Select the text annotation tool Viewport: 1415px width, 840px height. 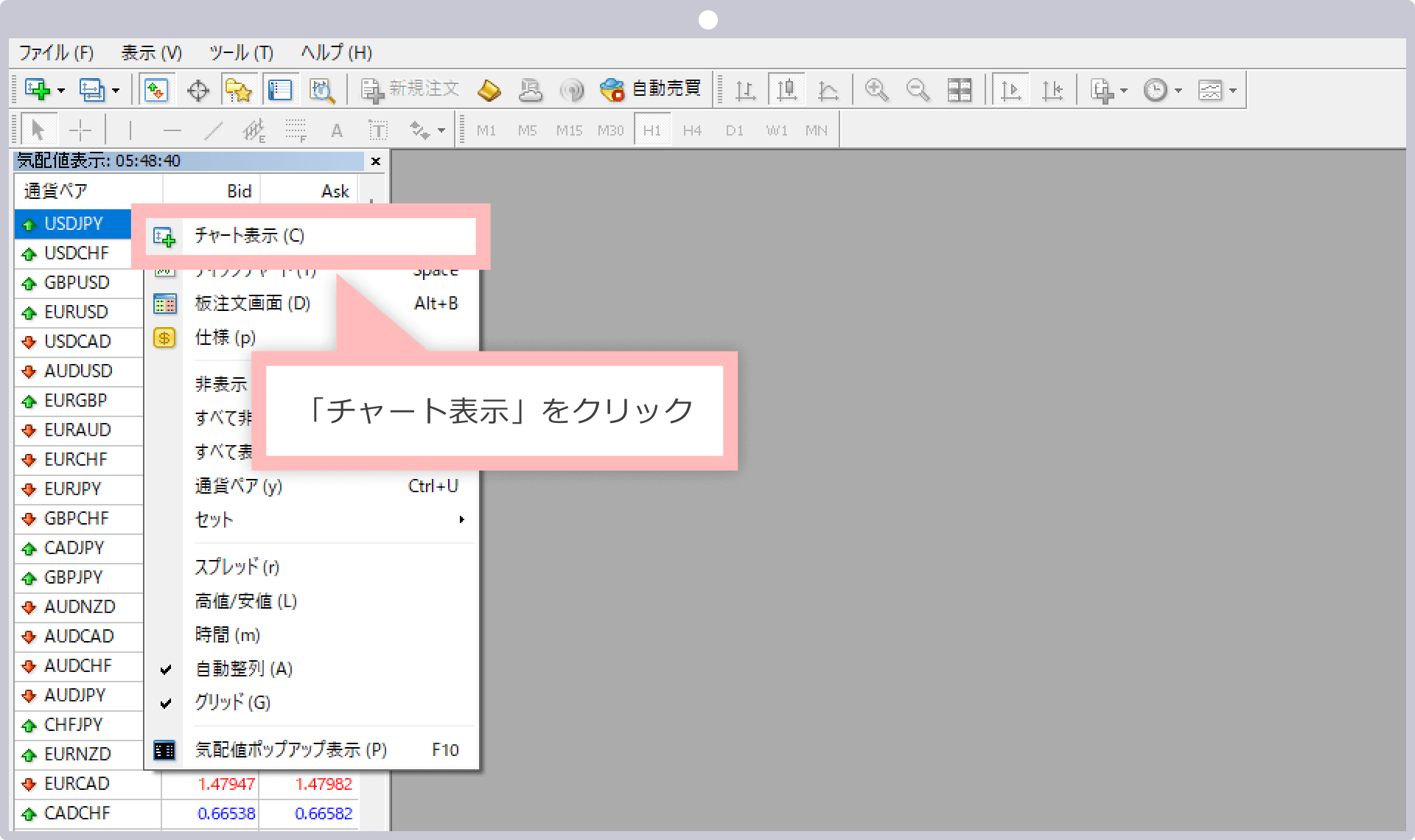tap(338, 129)
